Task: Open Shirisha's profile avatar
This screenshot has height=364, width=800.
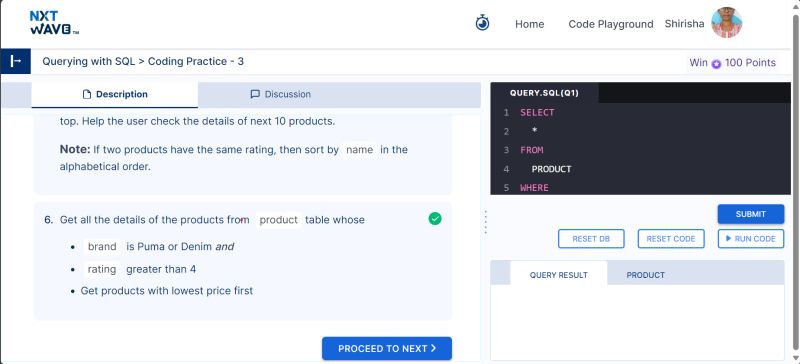Action: point(727,22)
